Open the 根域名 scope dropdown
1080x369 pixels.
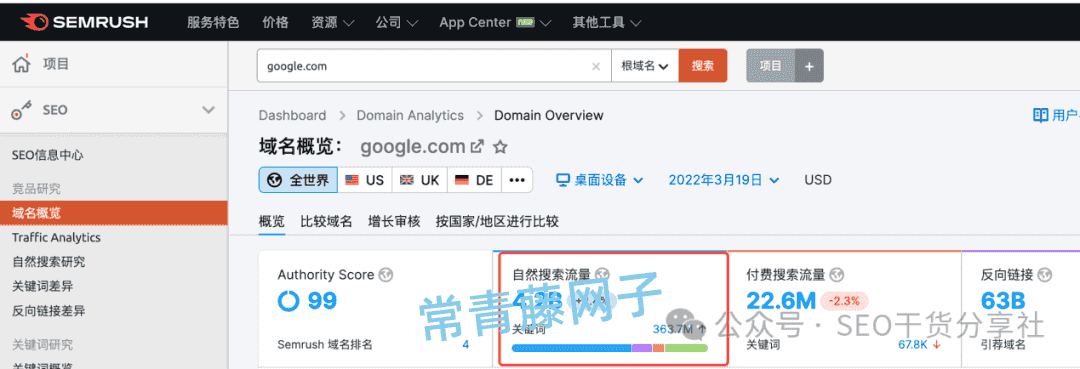(645, 66)
